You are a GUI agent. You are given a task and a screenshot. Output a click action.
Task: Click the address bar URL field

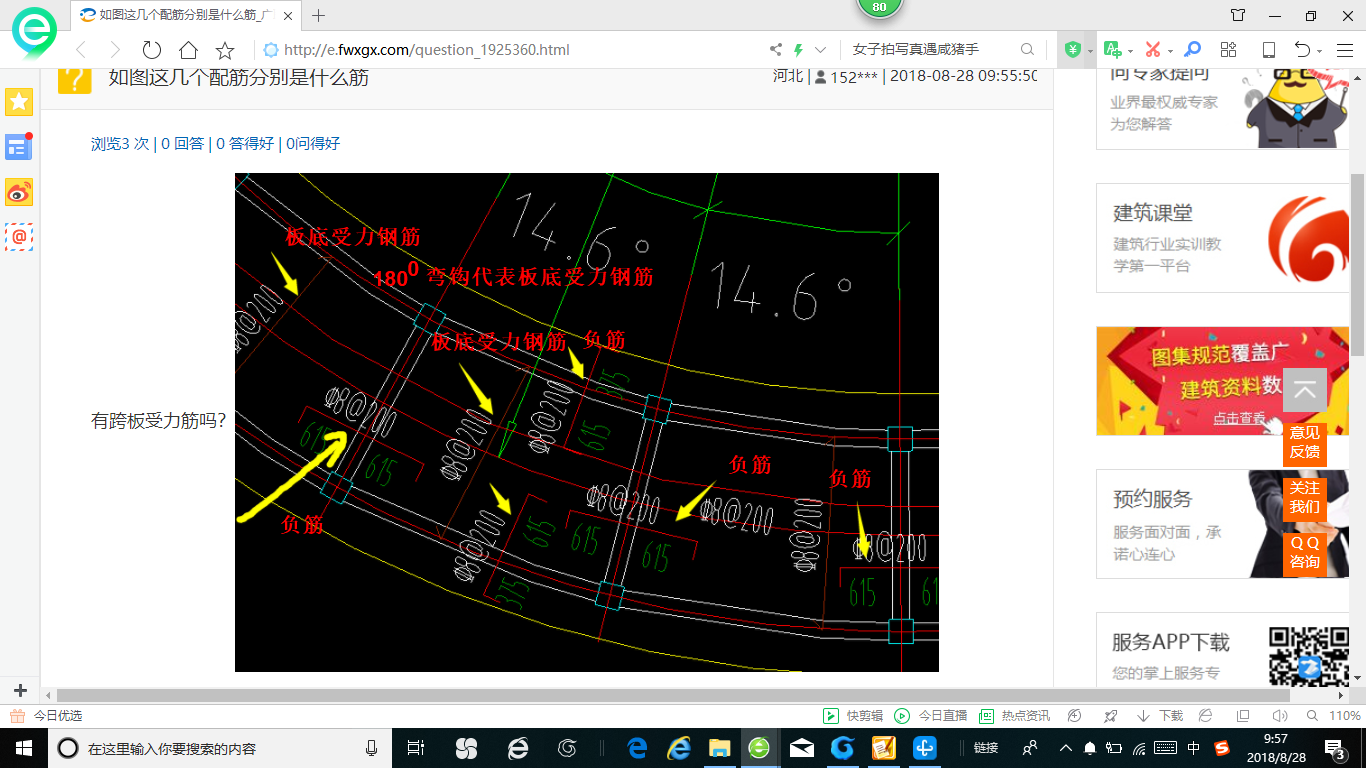[x=510, y=50]
